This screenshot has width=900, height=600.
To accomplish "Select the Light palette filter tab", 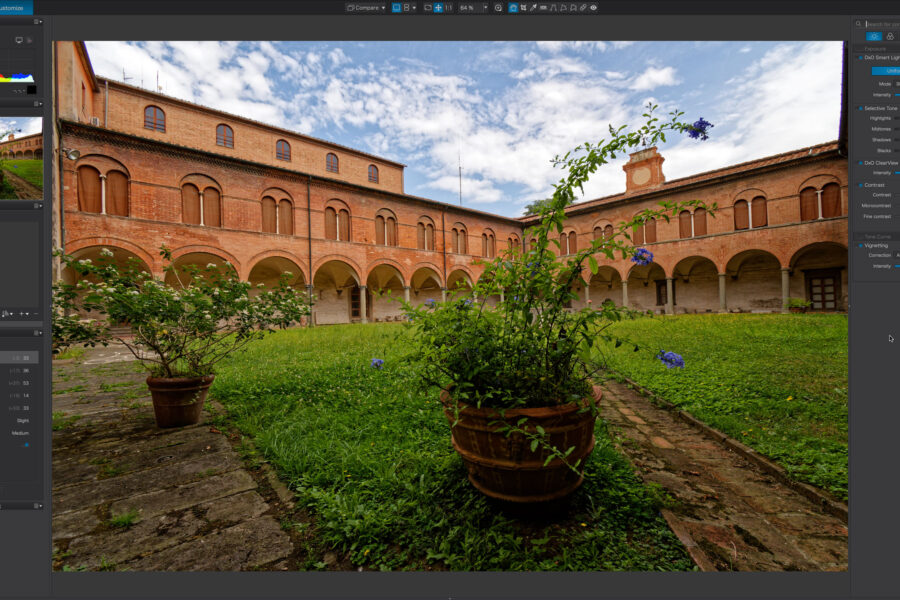I will tap(873, 36).
